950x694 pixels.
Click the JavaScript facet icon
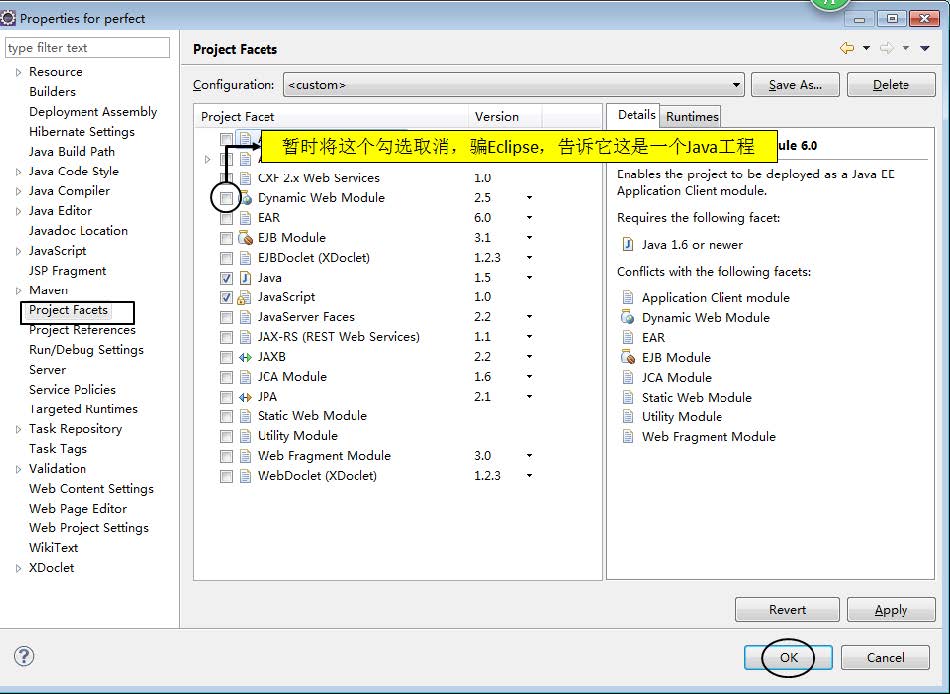tap(245, 297)
